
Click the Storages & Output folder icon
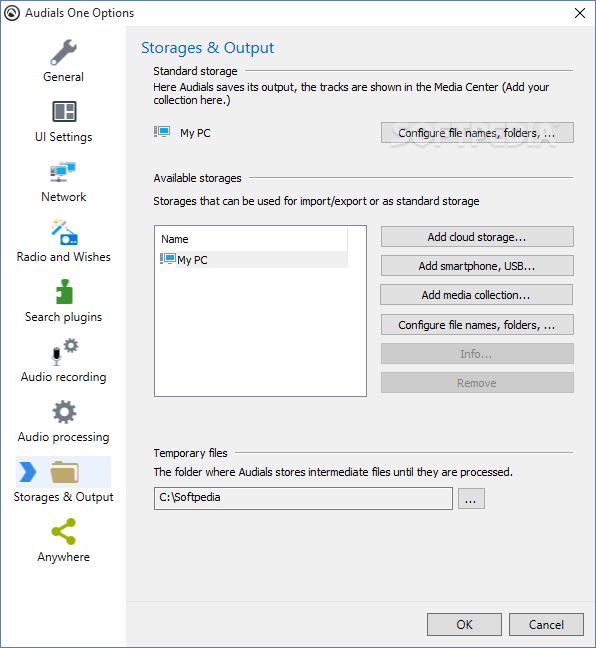64,472
